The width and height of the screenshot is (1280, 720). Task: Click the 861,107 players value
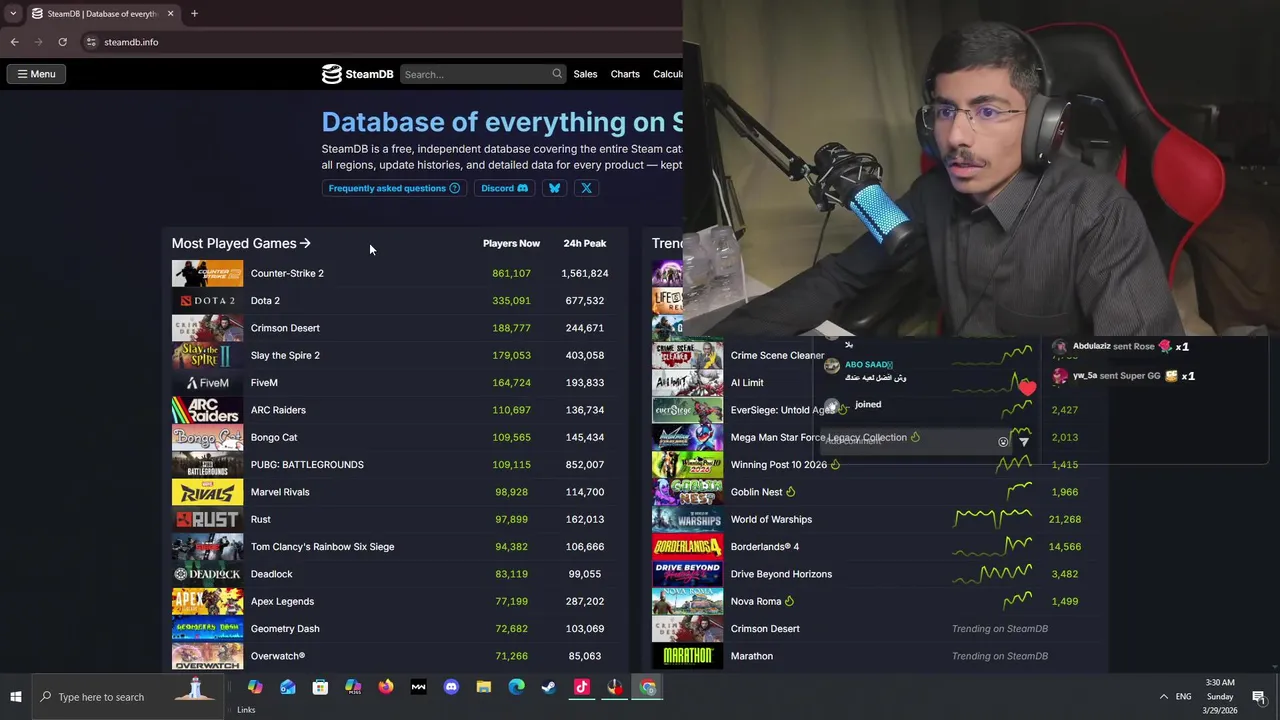(x=511, y=273)
